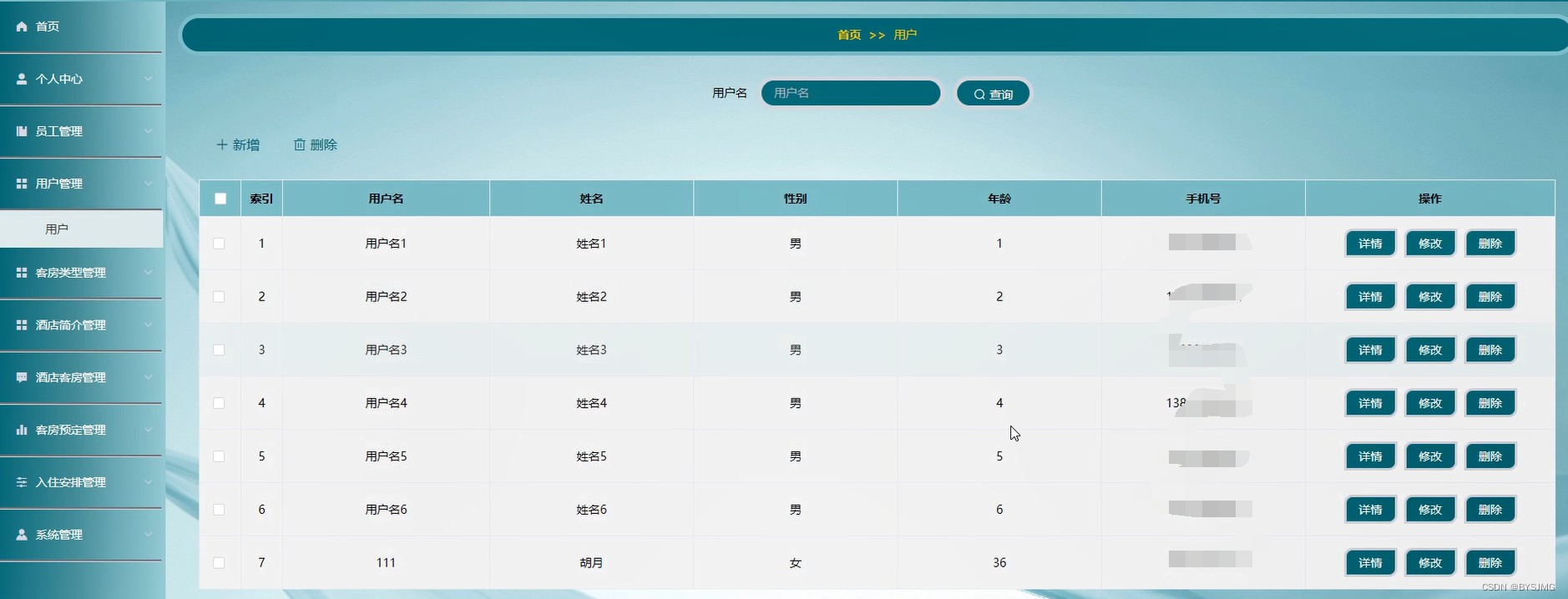Click the chat icon of 酒店客房管理
Image resolution: width=1568 pixels, height=599 pixels.
(x=22, y=377)
